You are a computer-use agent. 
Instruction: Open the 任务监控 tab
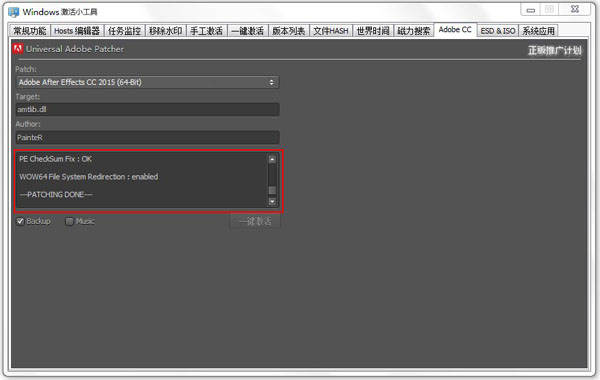point(124,31)
